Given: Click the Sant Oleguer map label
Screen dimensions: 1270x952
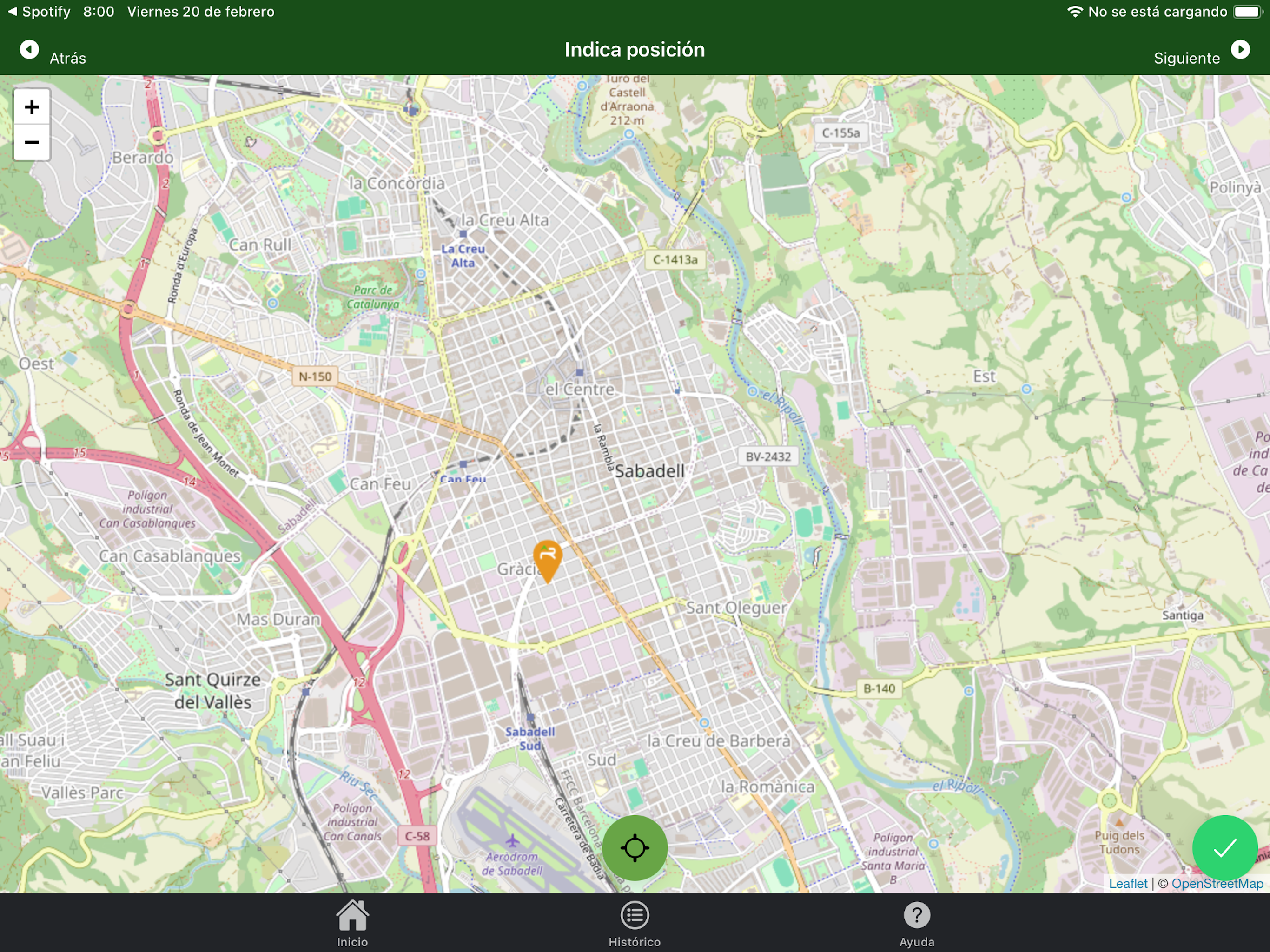Looking at the screenshot, I should pos(736,607).
